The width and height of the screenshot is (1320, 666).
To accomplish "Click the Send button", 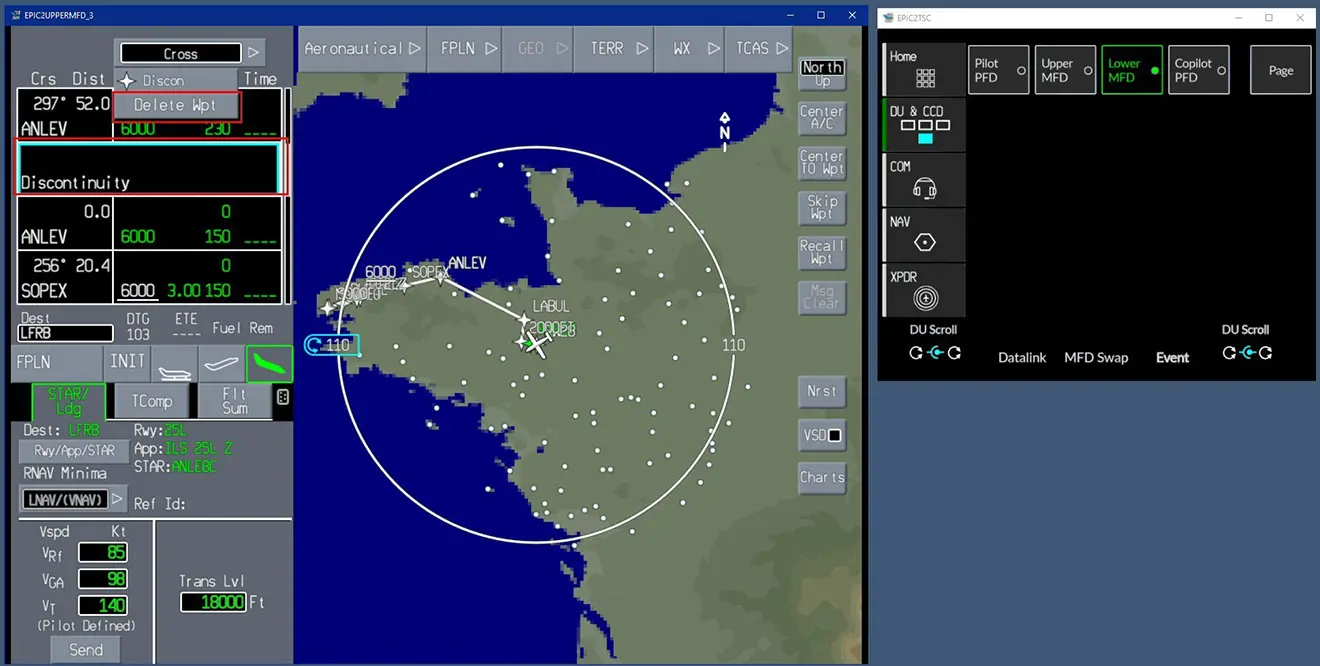I will [x=85, y=650].
